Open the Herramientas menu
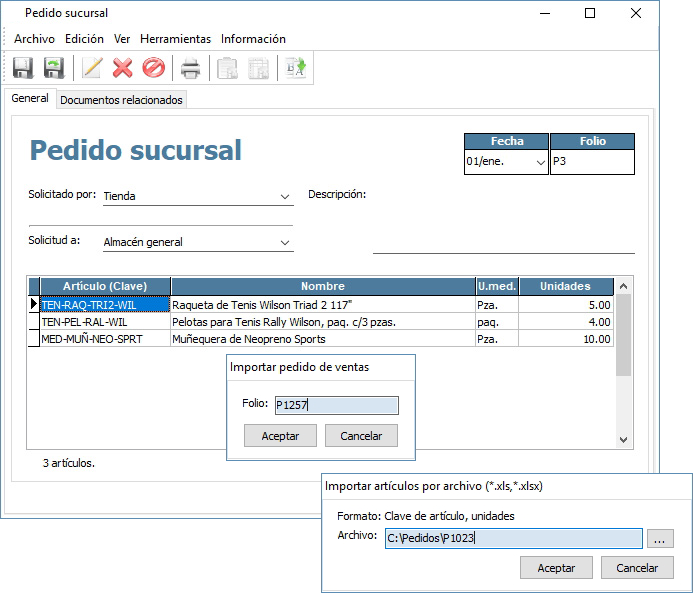The image size is (700, 605). click(x=175, y=39)
